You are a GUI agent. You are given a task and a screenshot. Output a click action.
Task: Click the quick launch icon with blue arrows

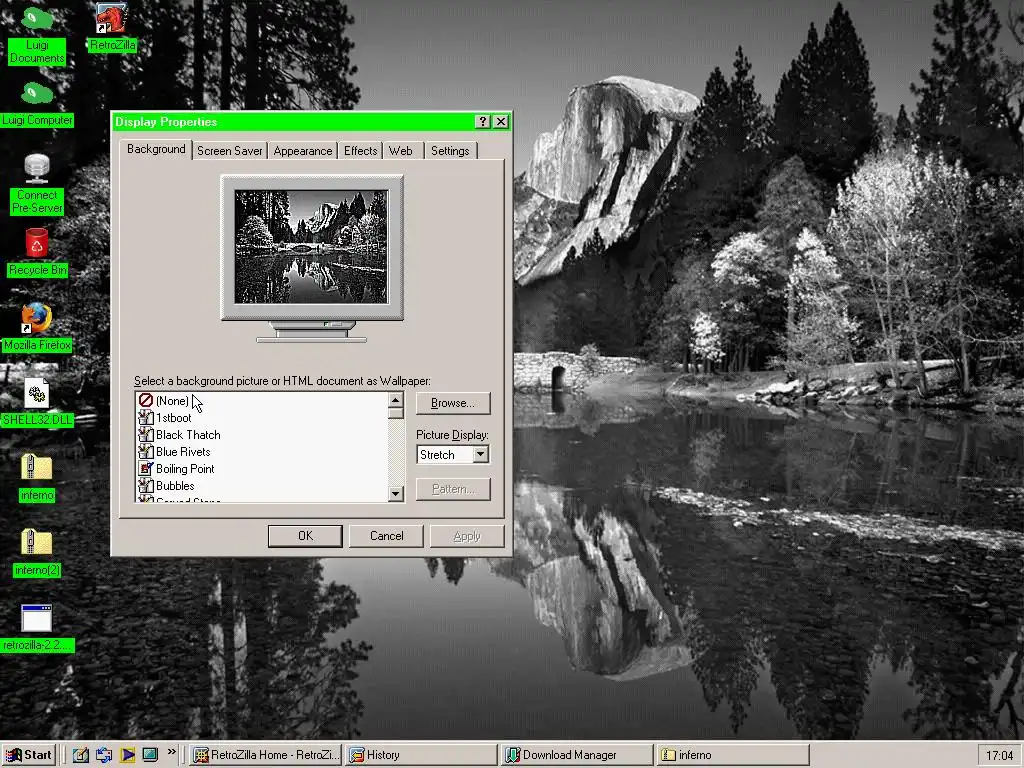tap(104, 755)
